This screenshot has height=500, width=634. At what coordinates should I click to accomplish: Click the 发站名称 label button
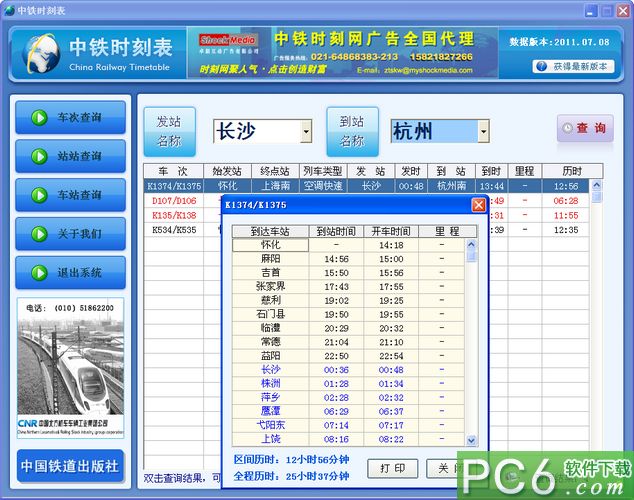(169, 131)
